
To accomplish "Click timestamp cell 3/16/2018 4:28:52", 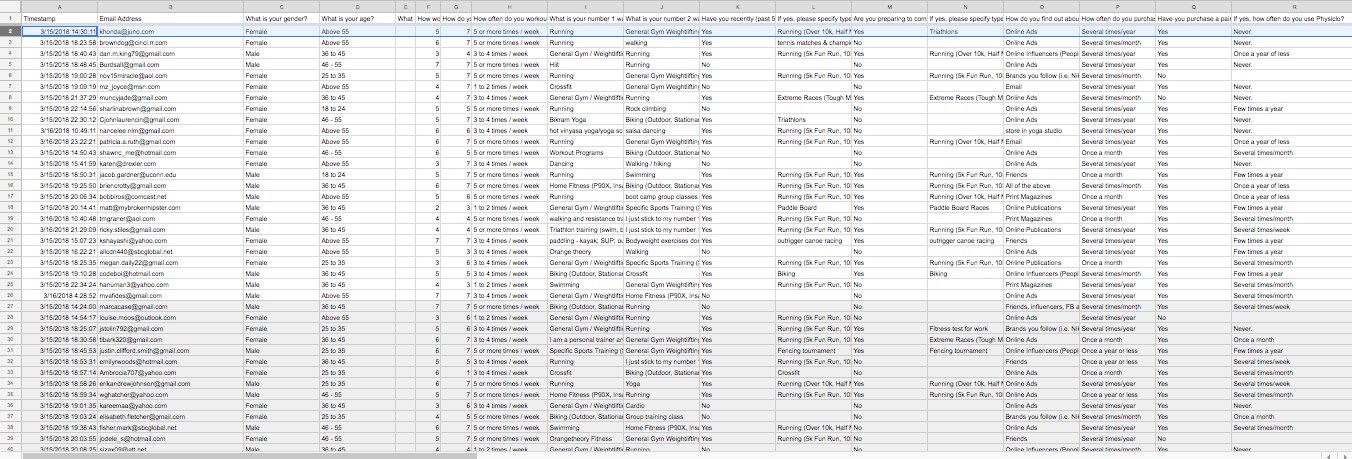I will 58,296.
